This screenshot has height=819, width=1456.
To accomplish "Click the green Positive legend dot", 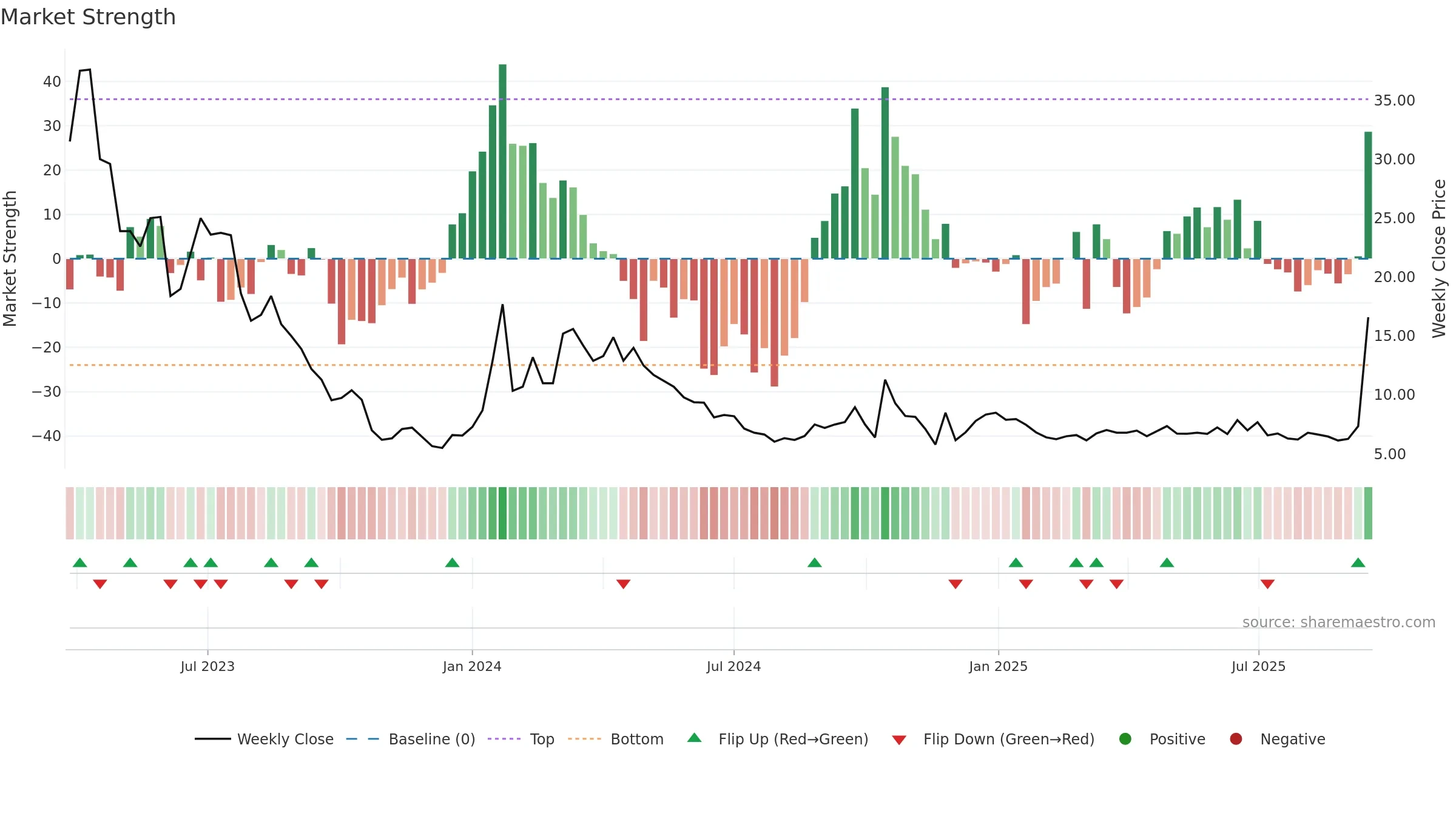I will coord(1125,739).
